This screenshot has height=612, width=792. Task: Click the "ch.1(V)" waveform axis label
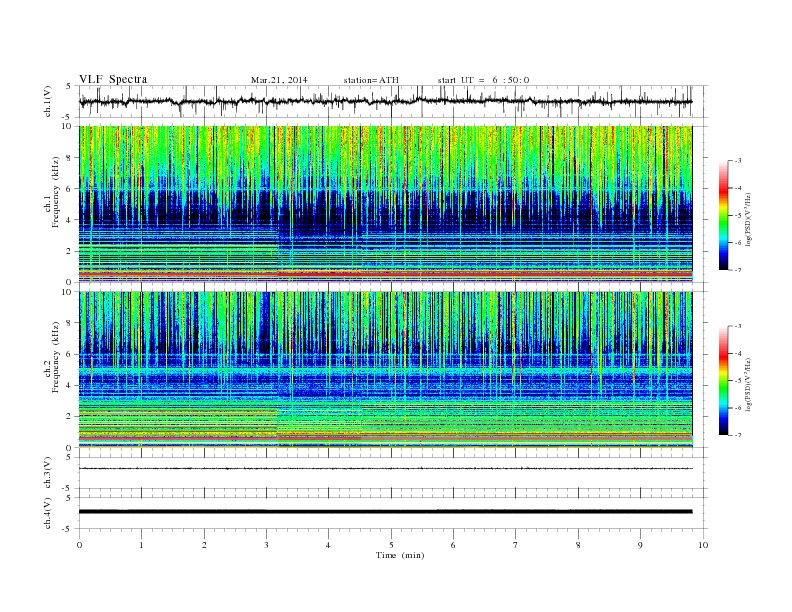click(x=48, y=101)
